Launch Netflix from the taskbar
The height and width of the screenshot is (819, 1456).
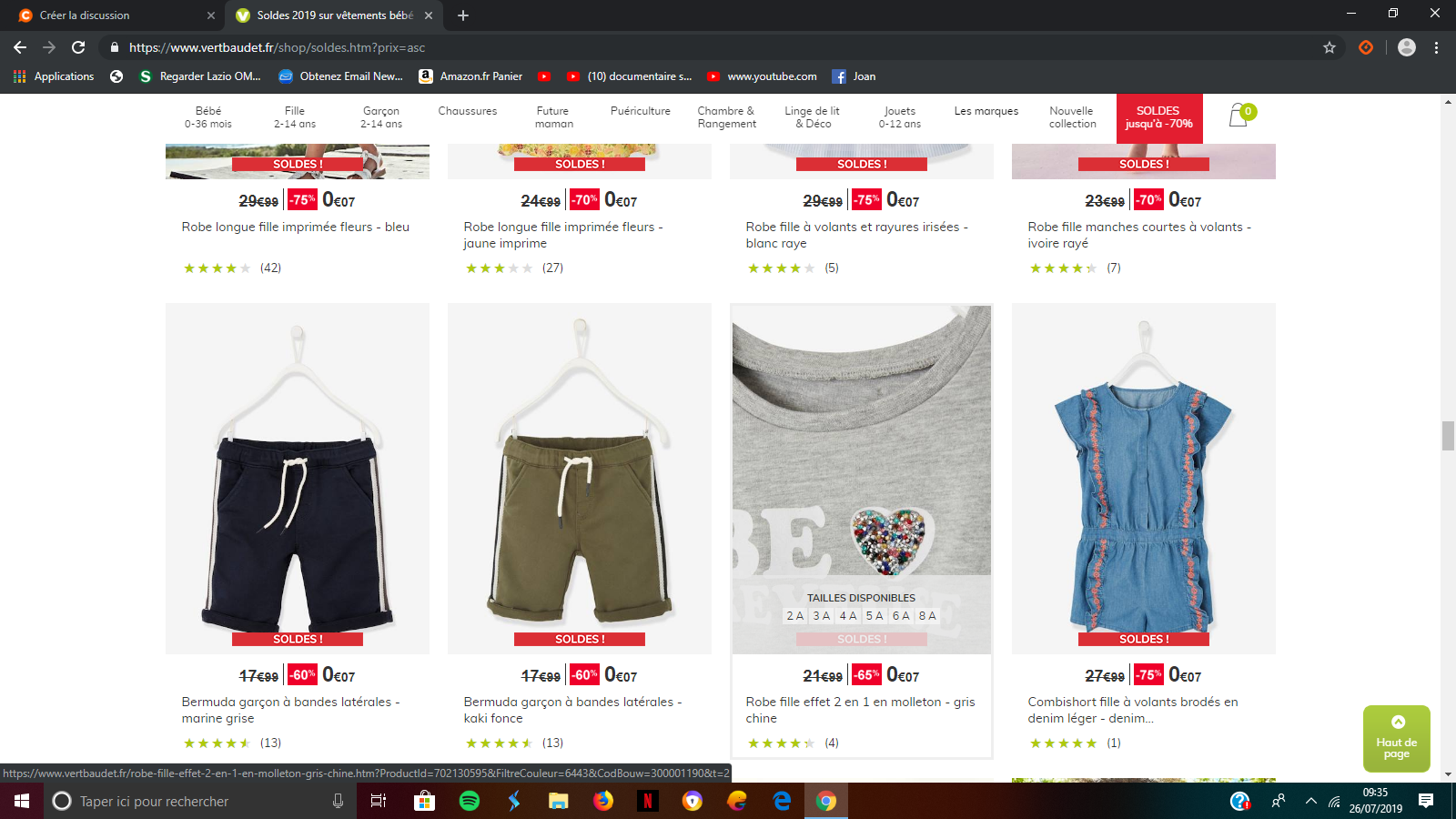coord(647,801)
